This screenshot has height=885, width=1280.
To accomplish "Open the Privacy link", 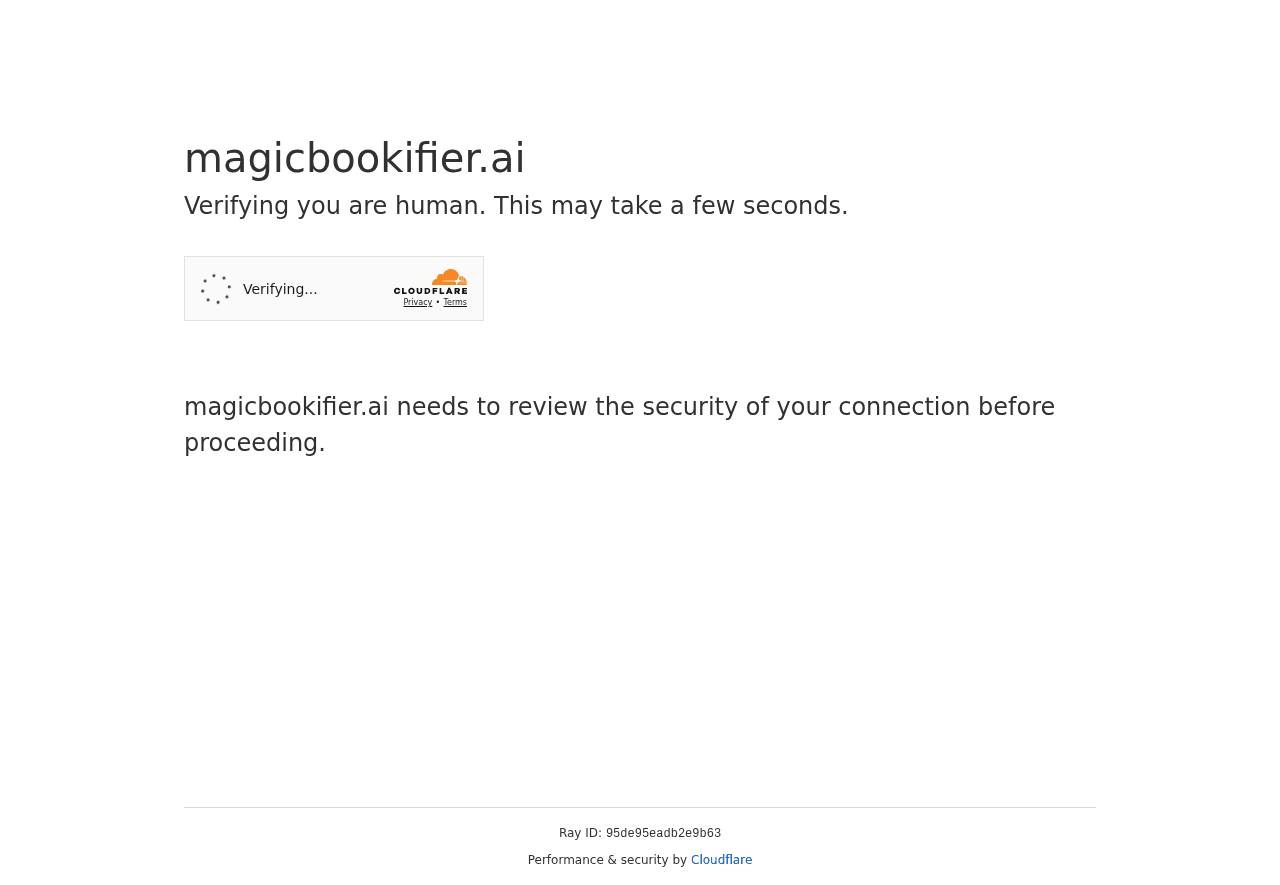I will (x=417, y=301).
